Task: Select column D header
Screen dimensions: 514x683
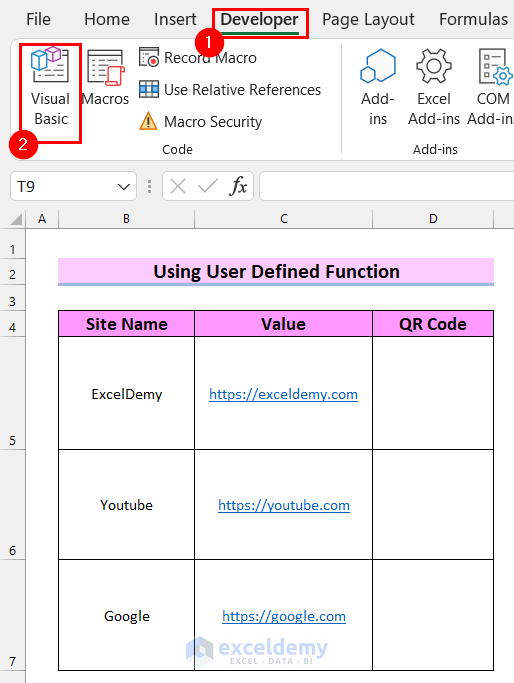Action: coord(433,219)
